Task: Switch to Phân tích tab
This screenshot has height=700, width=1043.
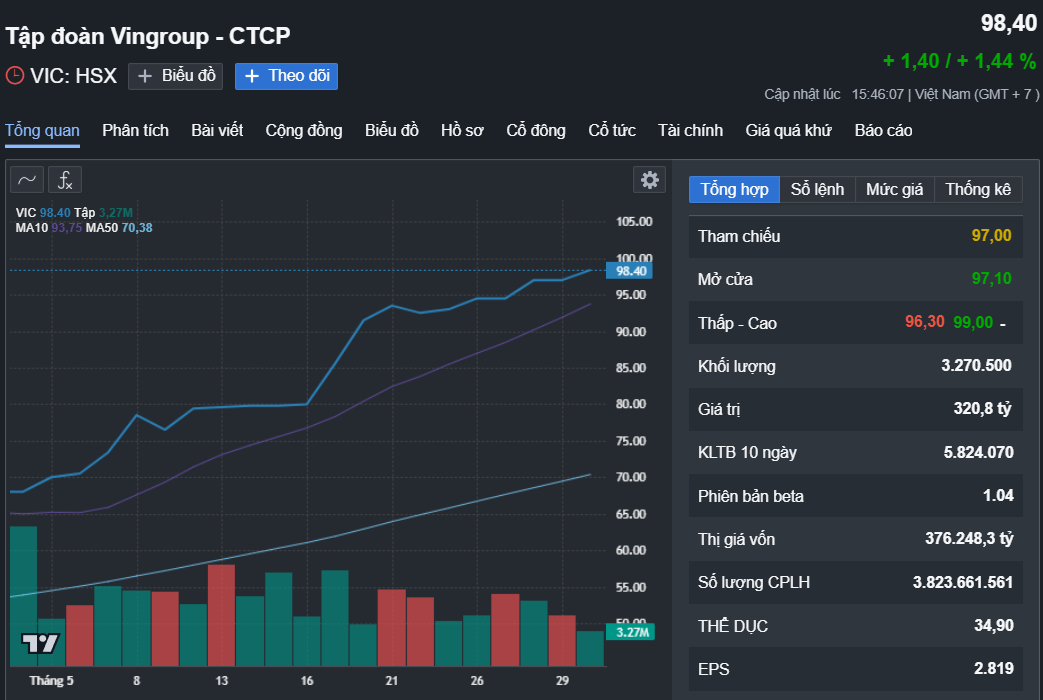Action: click(136, 130)
